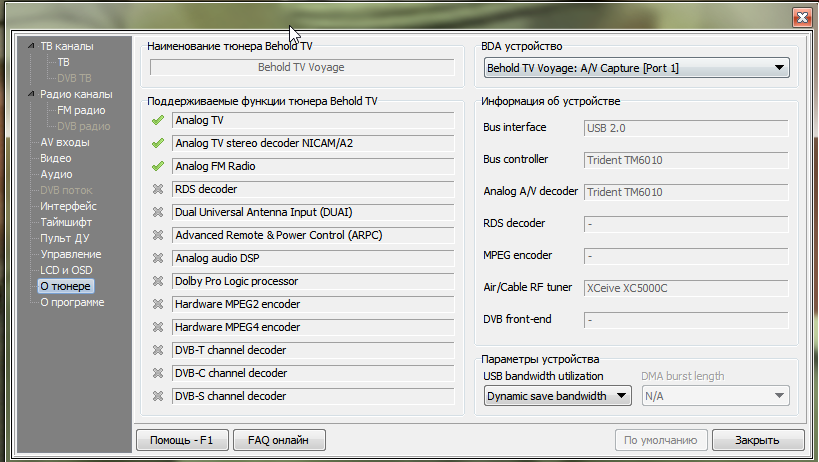
Task: Select FM радио in the sidebar tree
Action: [81, 110]
